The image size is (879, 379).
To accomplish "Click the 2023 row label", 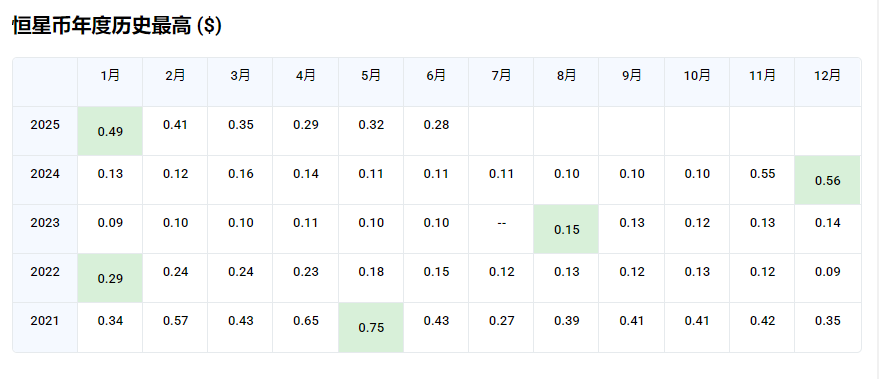I will point(45,223).
